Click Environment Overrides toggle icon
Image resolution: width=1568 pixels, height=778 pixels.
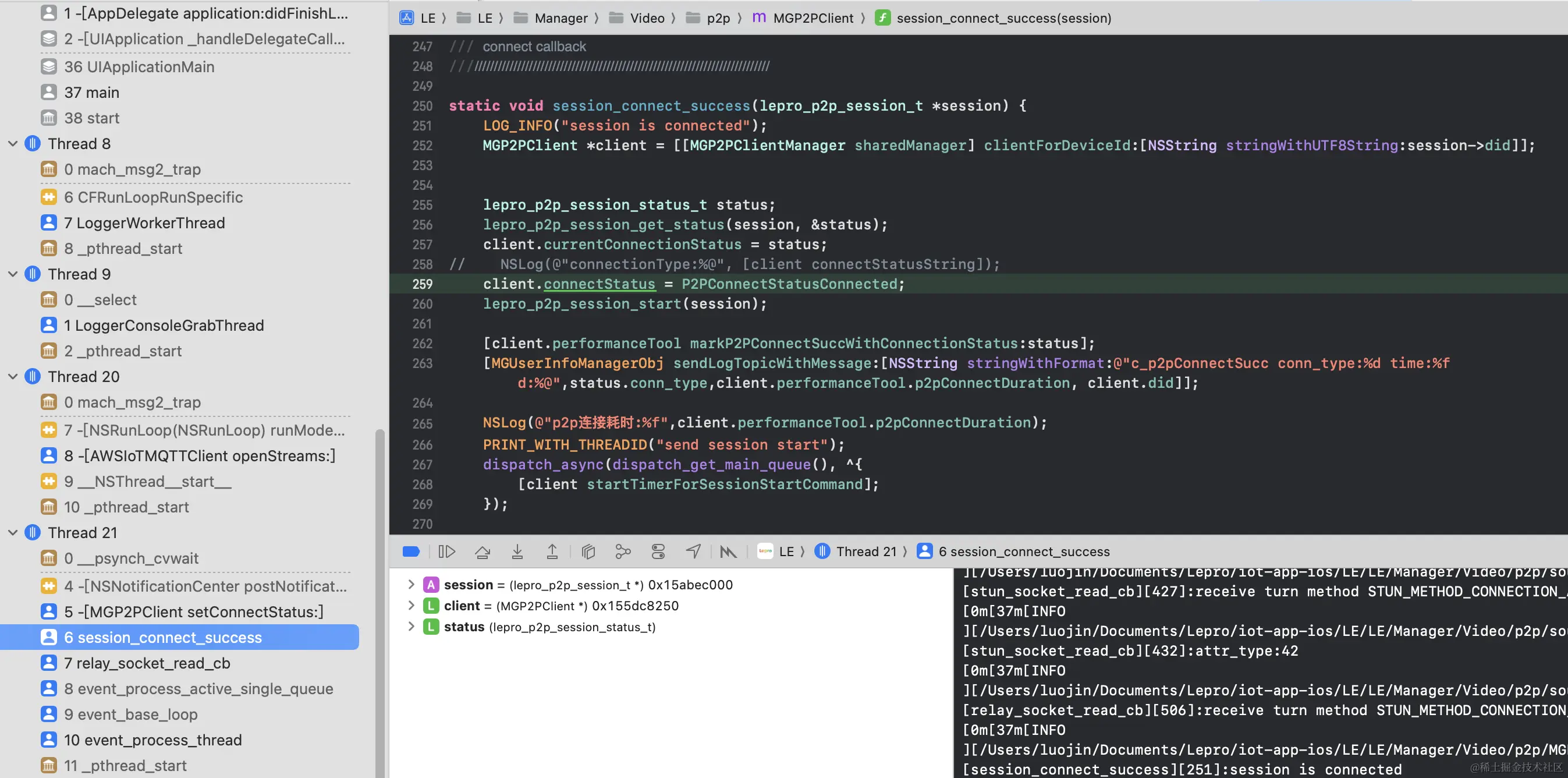tap(658, 551)
